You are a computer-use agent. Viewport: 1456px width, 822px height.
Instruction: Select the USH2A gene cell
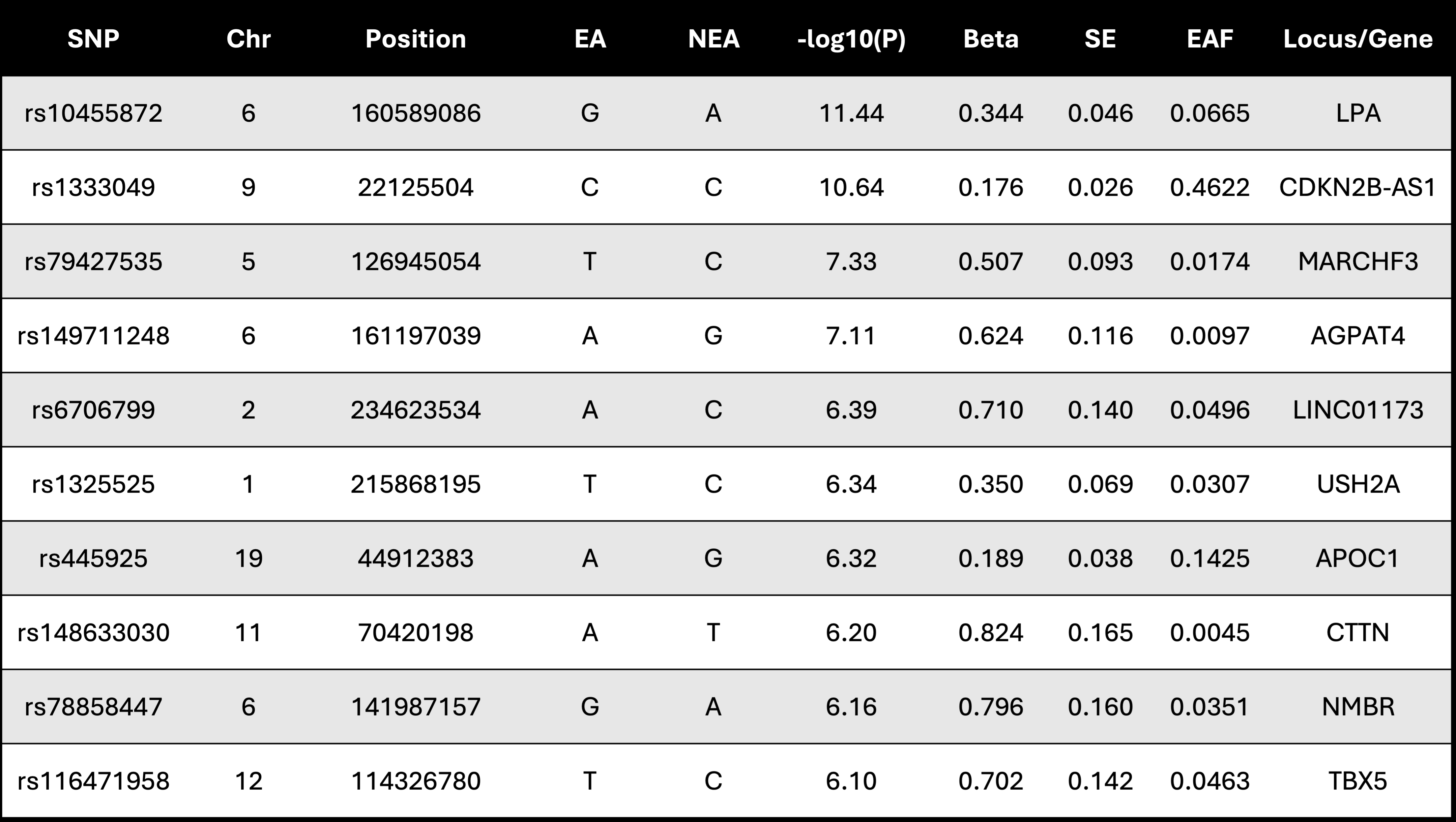pyautogui.click(x=1358, y=484)
